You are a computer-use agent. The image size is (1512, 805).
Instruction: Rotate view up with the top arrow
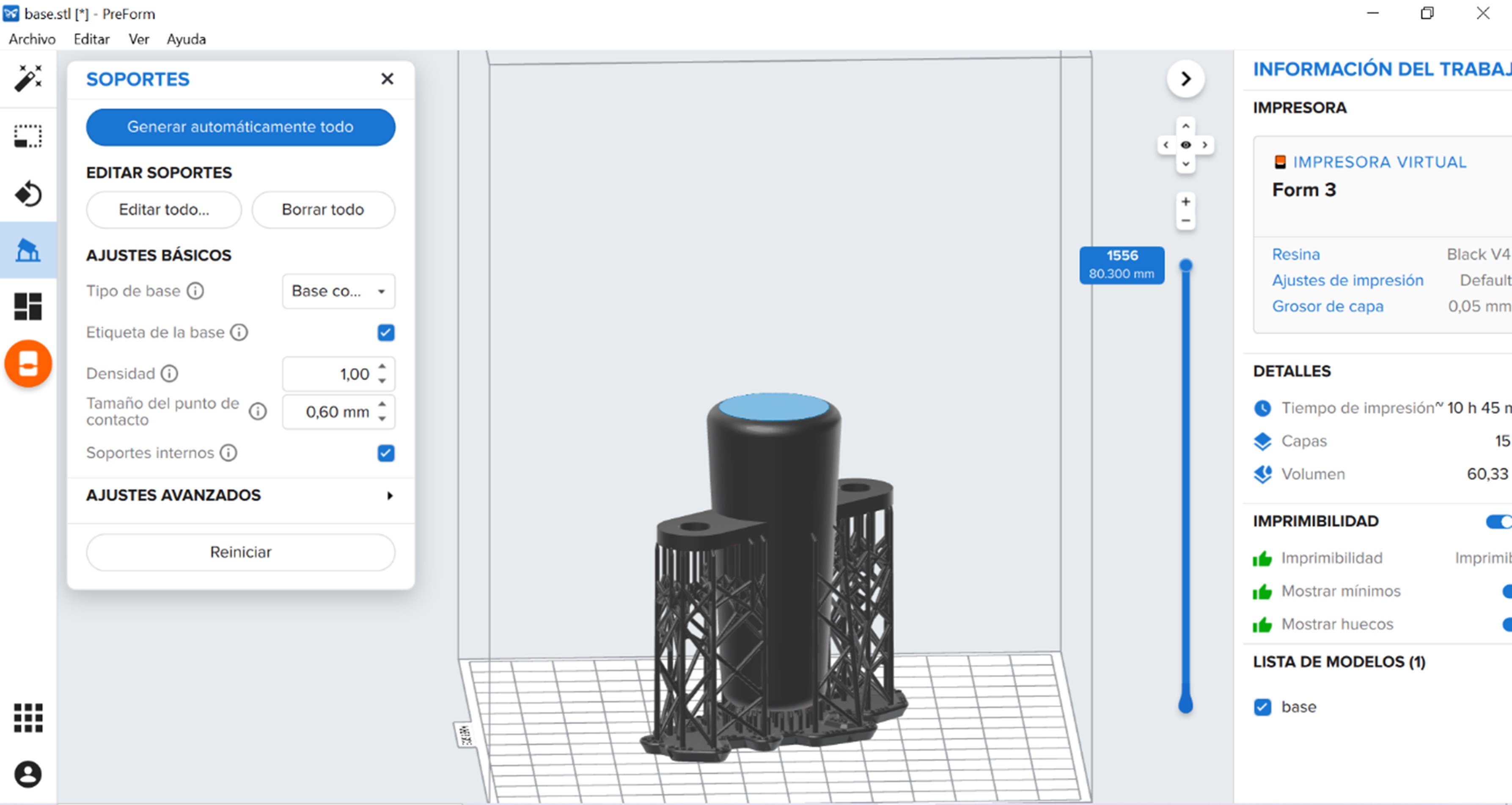point(1186,126)
